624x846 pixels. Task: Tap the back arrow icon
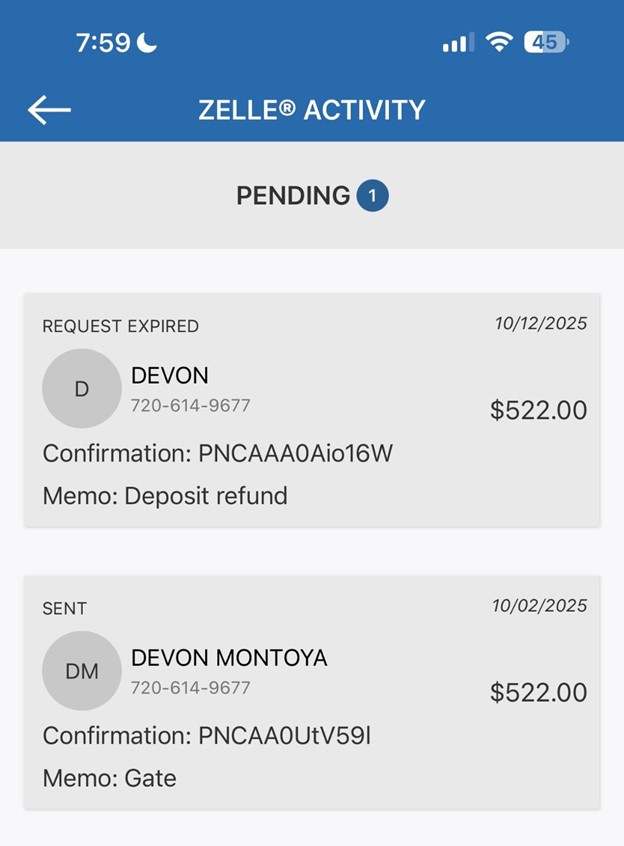pos(49,109)
